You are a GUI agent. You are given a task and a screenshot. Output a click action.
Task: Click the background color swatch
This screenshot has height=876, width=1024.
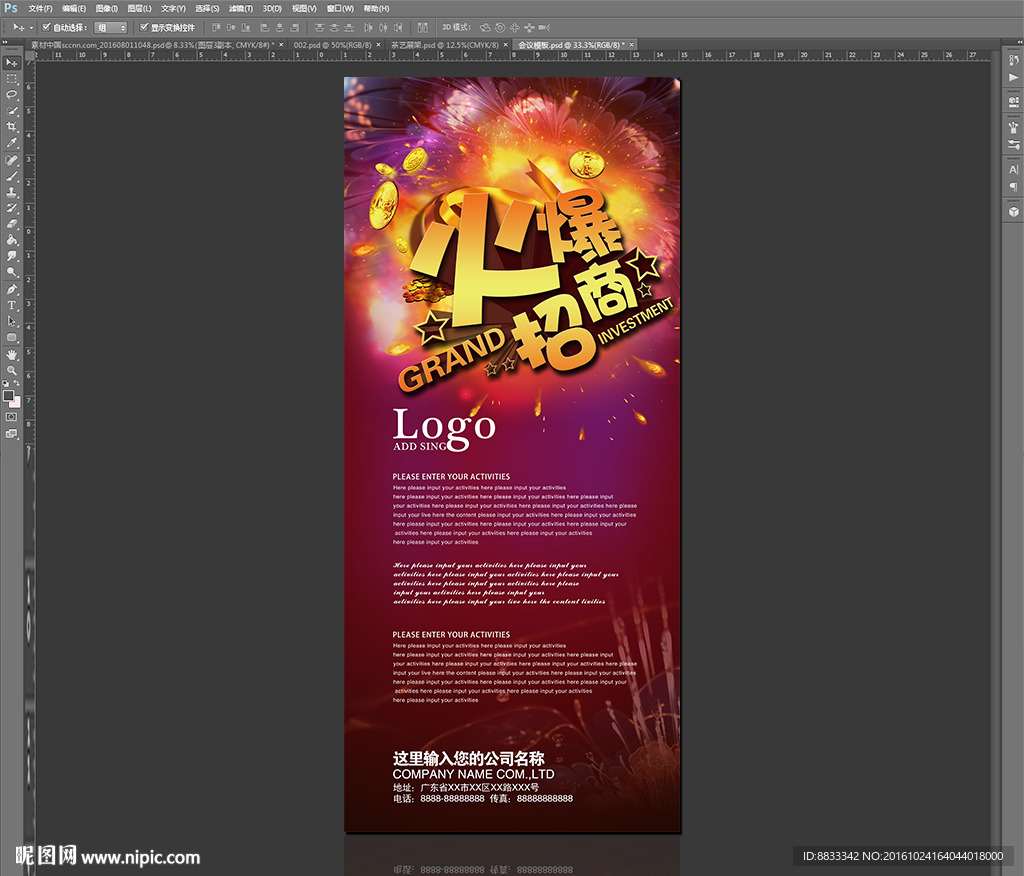click(x=16, y=403)
